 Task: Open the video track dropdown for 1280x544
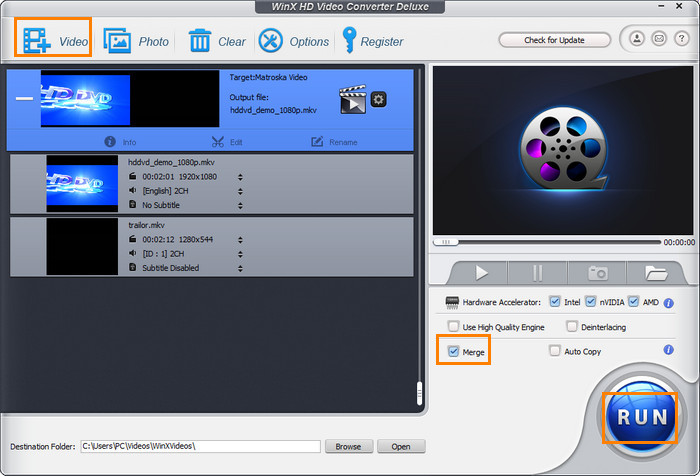coord(240,240)
